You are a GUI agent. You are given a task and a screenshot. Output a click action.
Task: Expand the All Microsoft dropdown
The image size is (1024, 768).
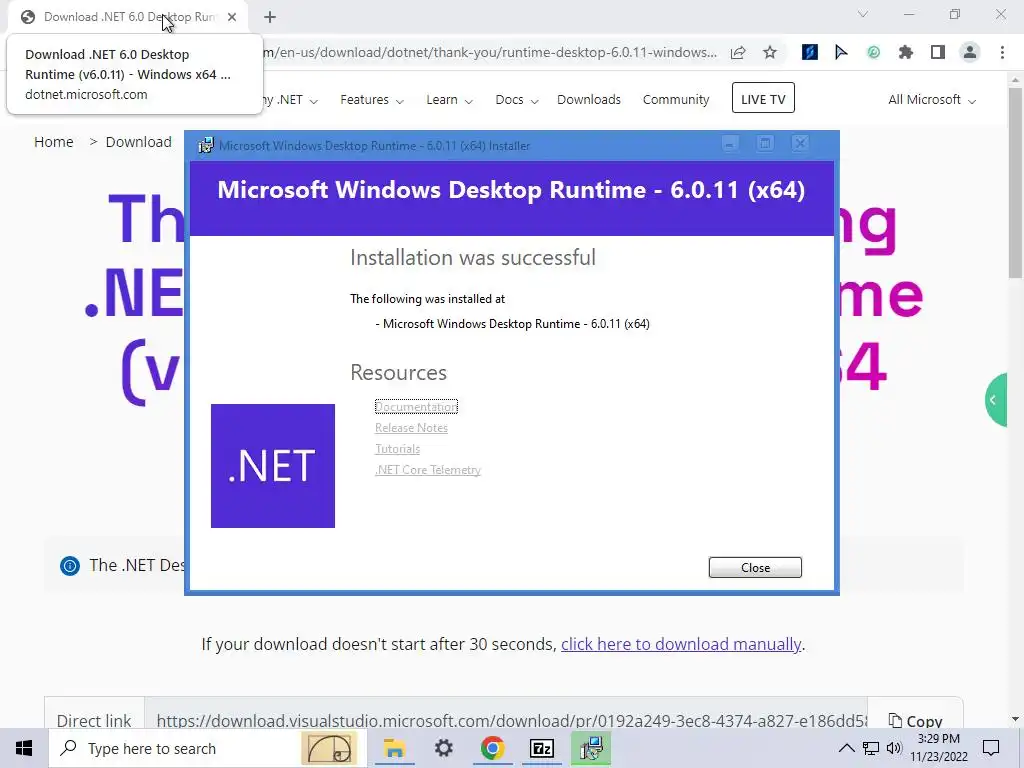[931, 99]
